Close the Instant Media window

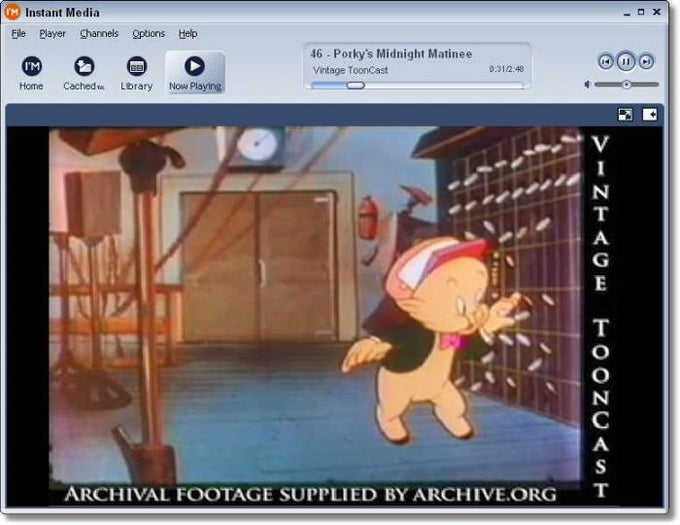point(657,12)
